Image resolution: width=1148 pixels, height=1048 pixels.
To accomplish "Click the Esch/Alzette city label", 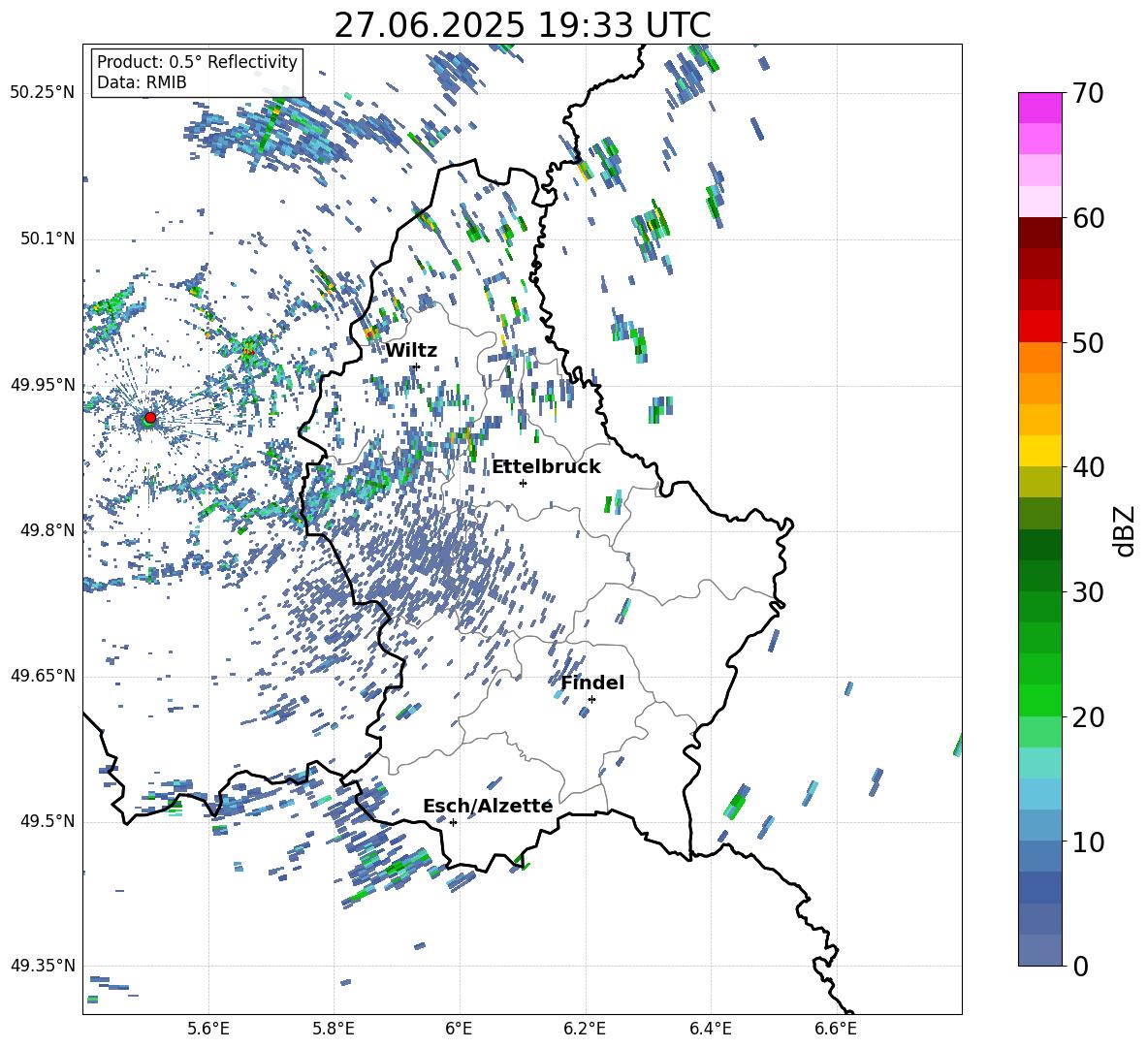I will click(x=488, y=807).
